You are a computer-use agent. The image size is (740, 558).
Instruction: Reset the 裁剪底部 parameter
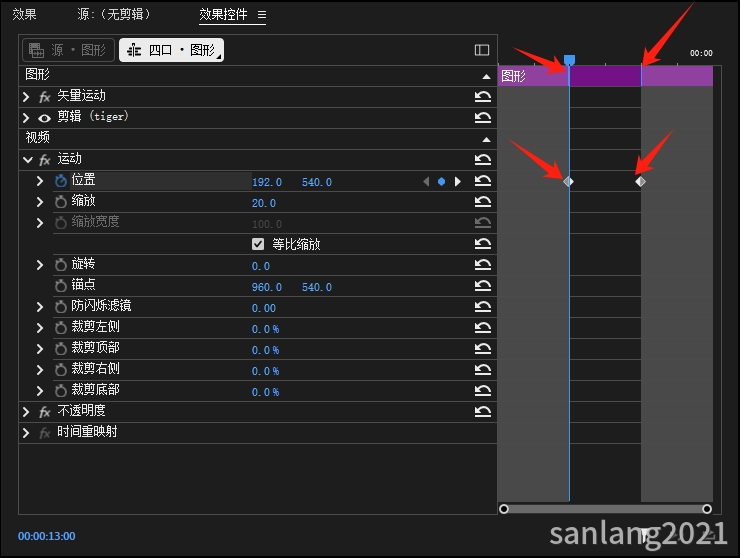[483, 390]
